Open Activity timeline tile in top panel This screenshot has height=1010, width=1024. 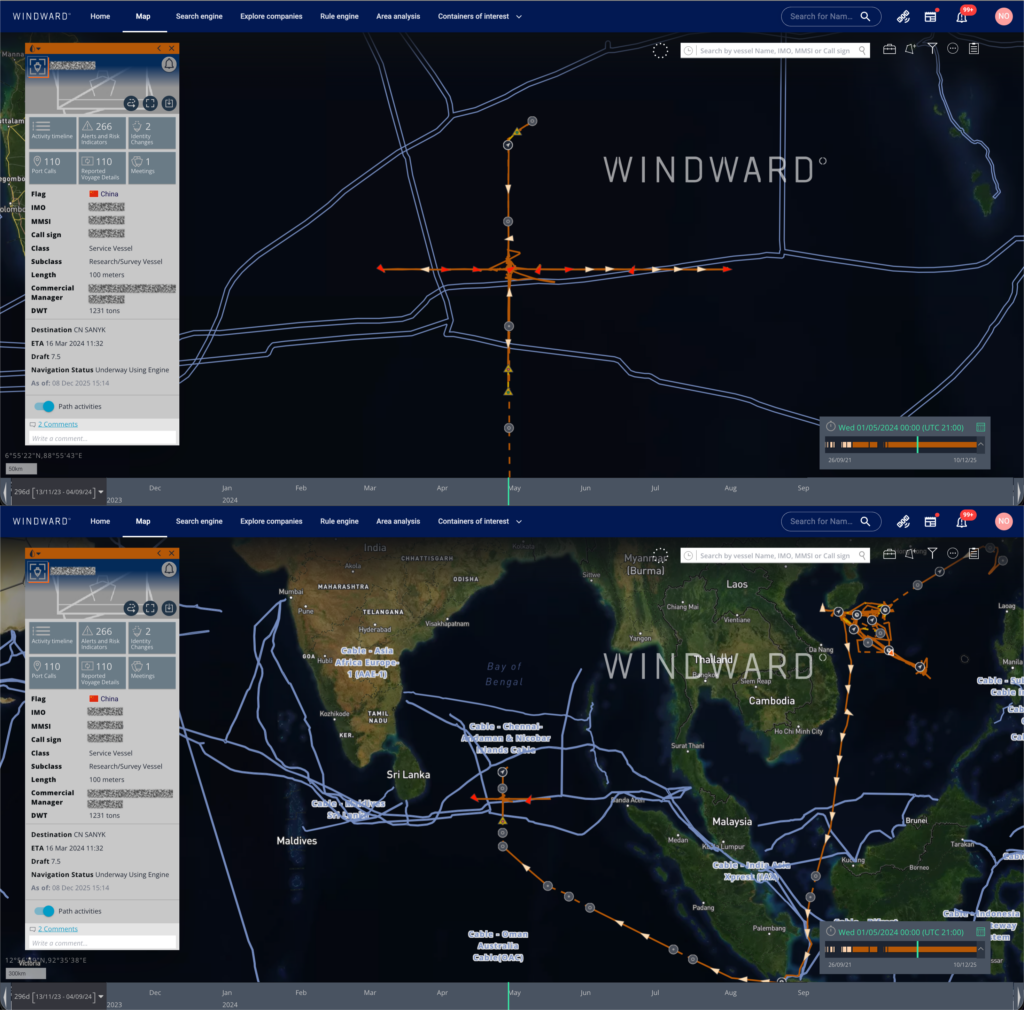pyautogui.click(x=52, y=133)
